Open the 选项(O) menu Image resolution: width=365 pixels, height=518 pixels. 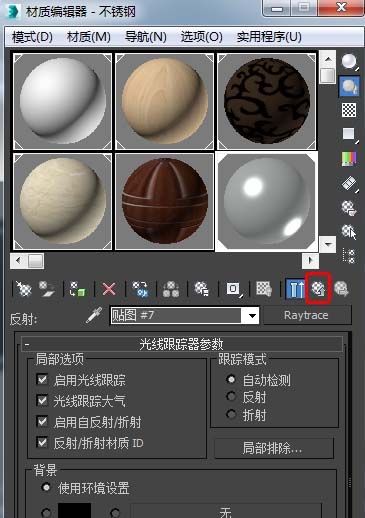coord(202,37)
